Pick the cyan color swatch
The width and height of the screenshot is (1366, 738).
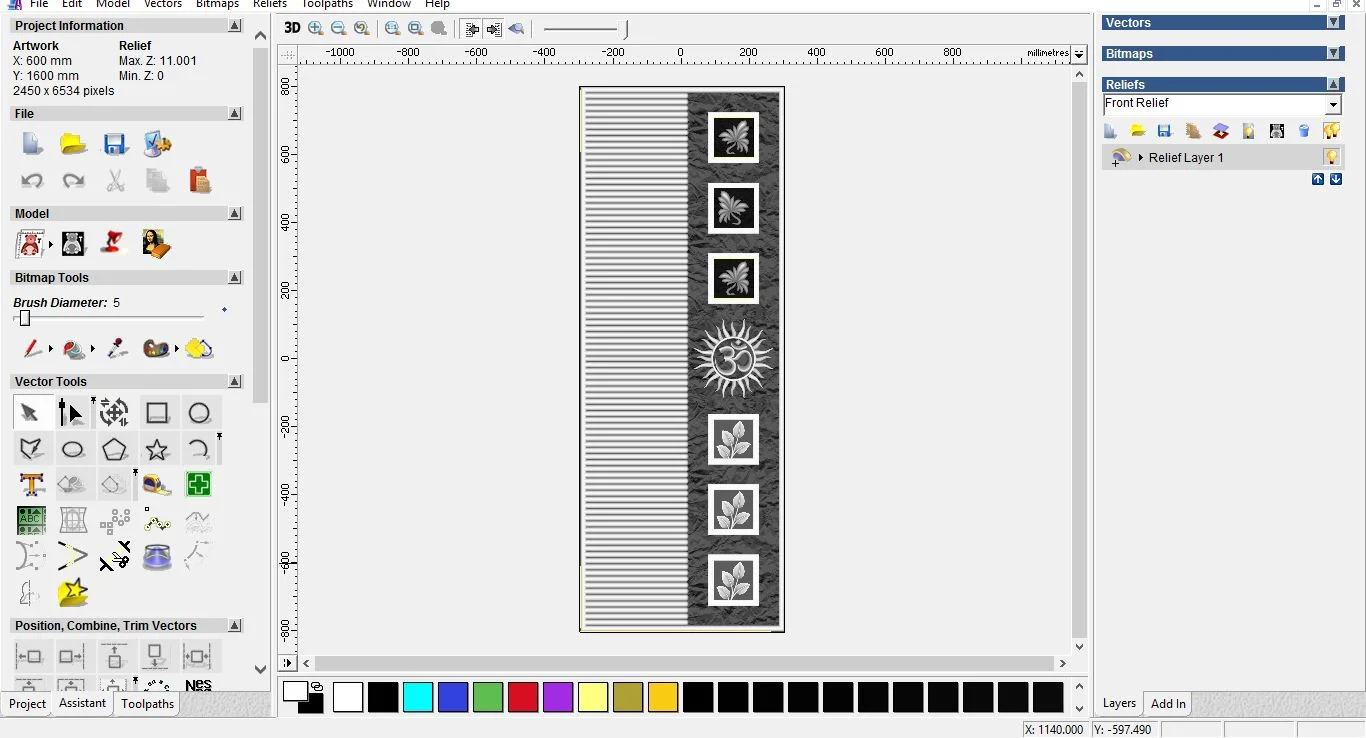(418, 697)
